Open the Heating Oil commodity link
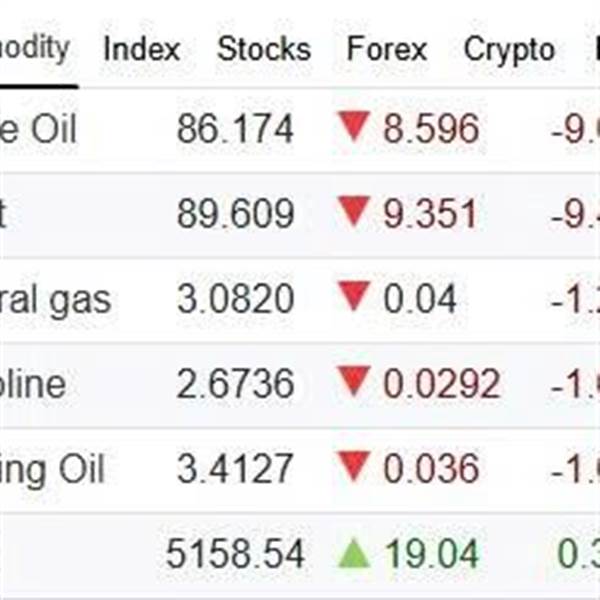 pos(52,468)
